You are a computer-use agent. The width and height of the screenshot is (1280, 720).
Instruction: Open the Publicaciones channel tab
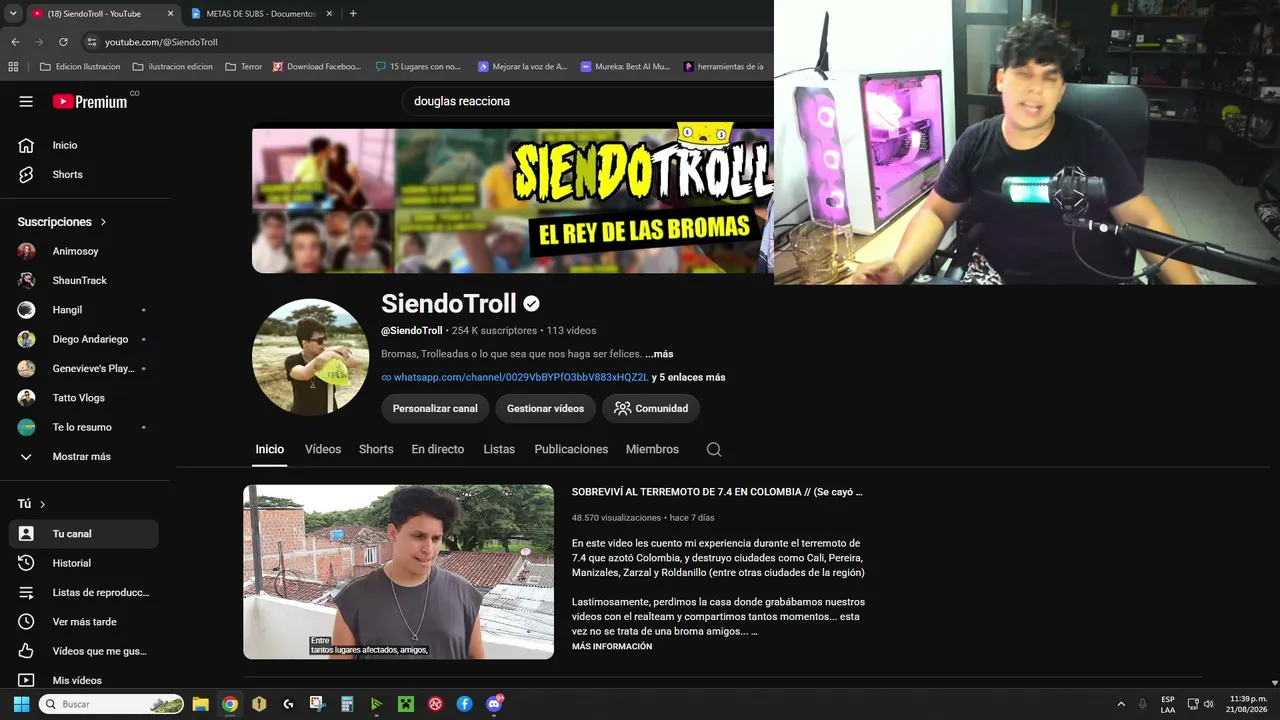pos(571,449)
